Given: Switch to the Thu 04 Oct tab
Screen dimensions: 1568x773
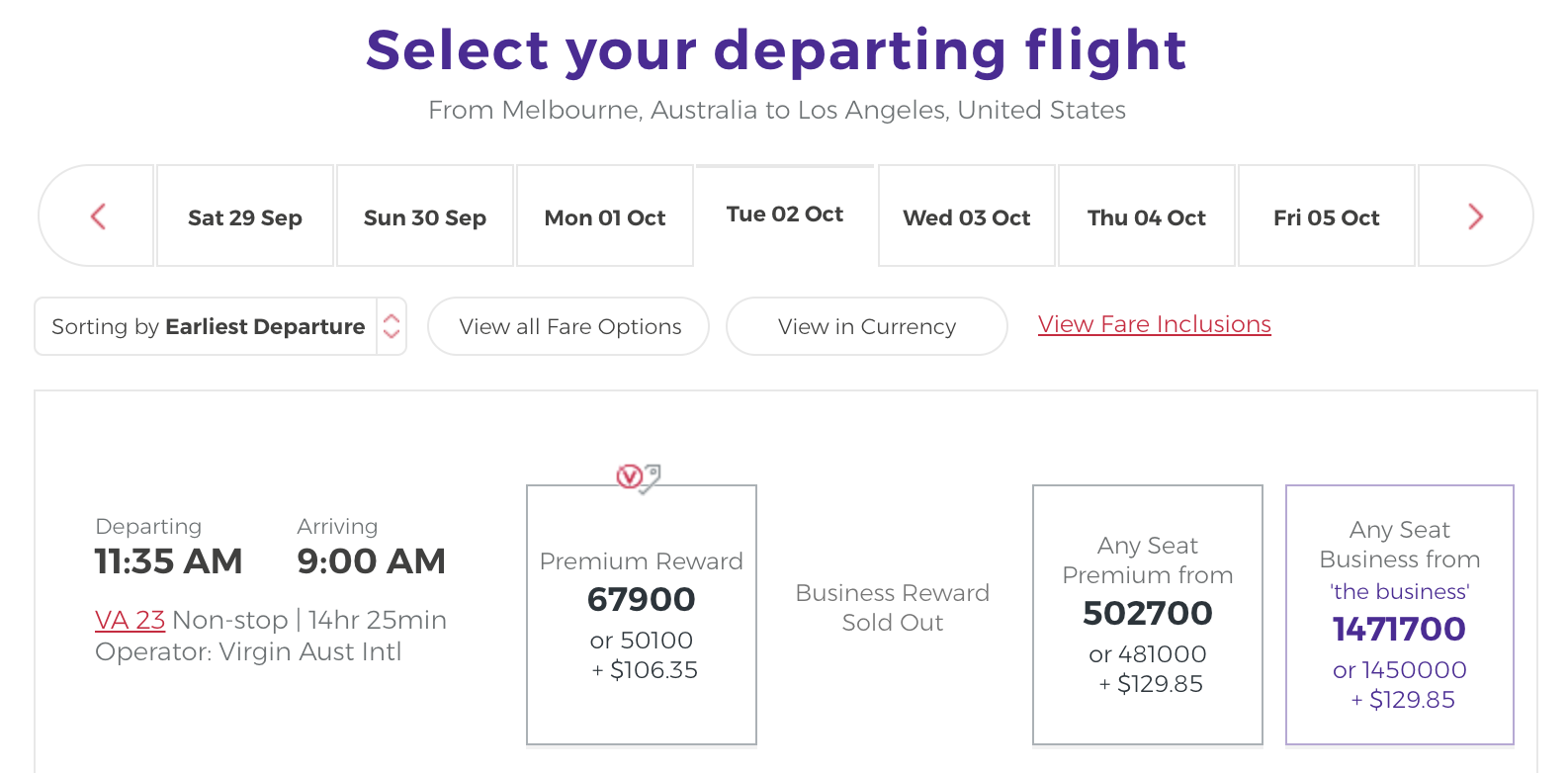Looking at the screenshot, I should tap(1147, 216).
